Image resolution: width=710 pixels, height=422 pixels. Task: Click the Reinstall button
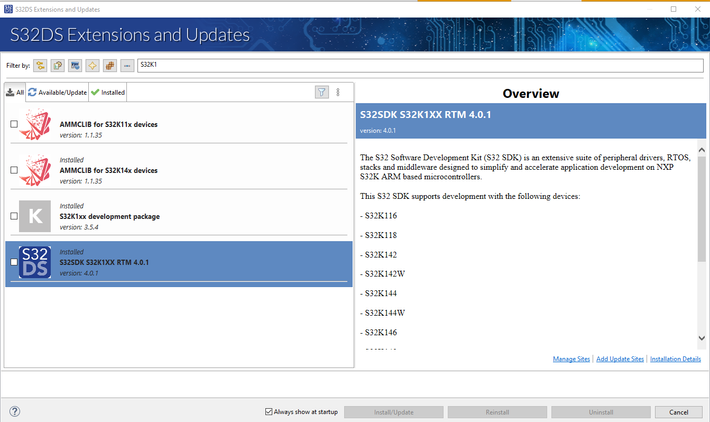tap(497, 412)
